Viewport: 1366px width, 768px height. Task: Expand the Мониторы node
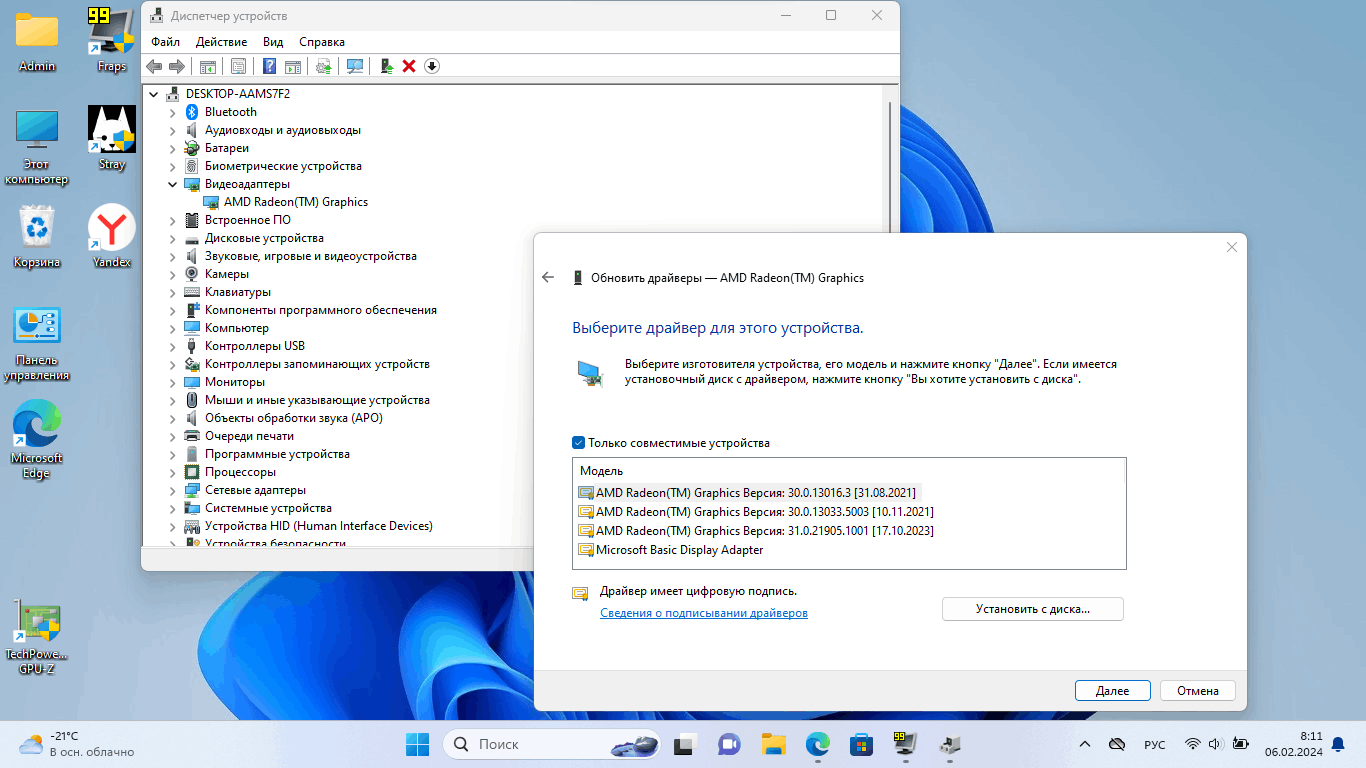click(x=172, y=382)
